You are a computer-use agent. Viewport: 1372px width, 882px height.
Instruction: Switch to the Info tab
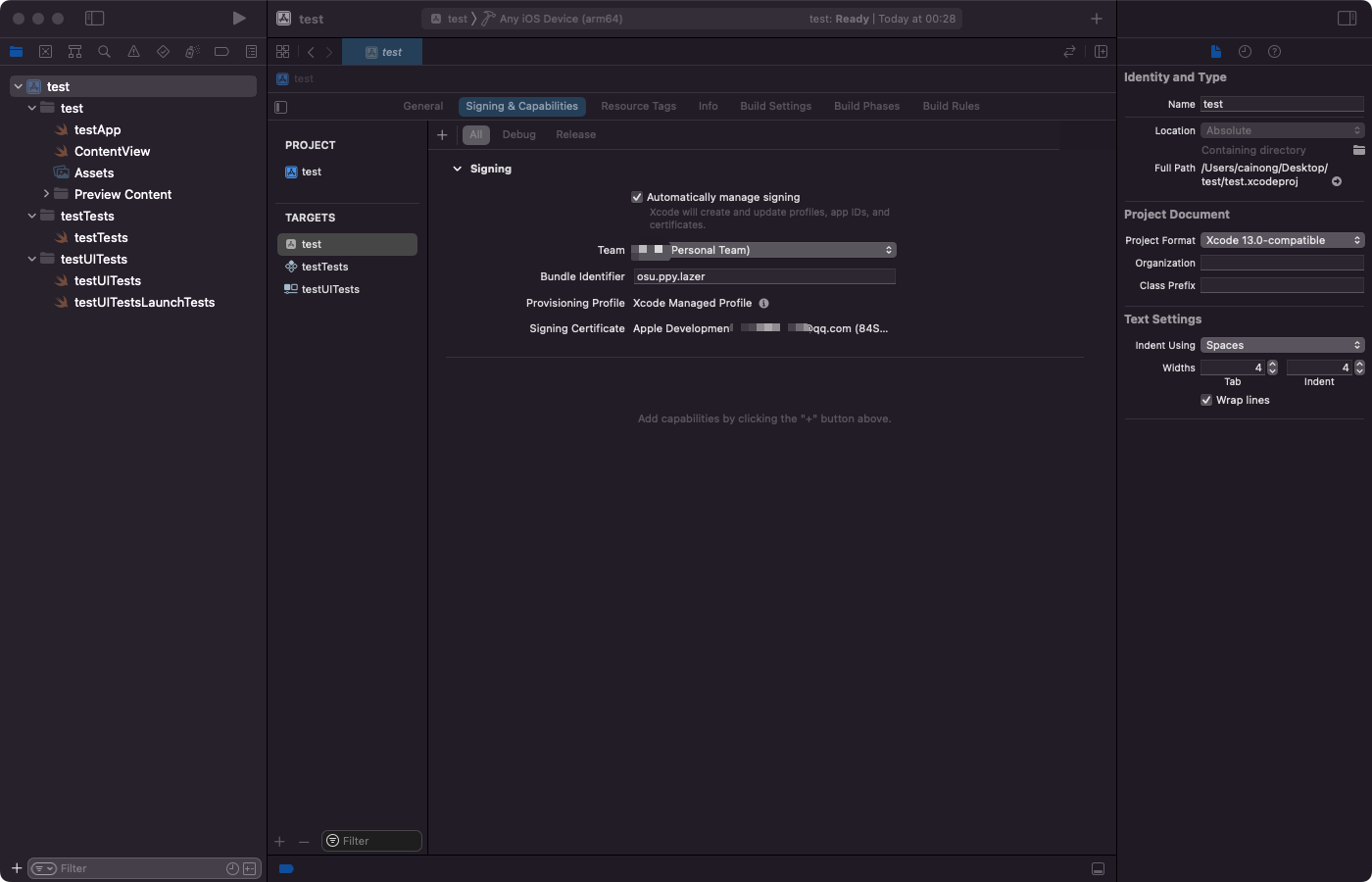(x=709, y=107)
